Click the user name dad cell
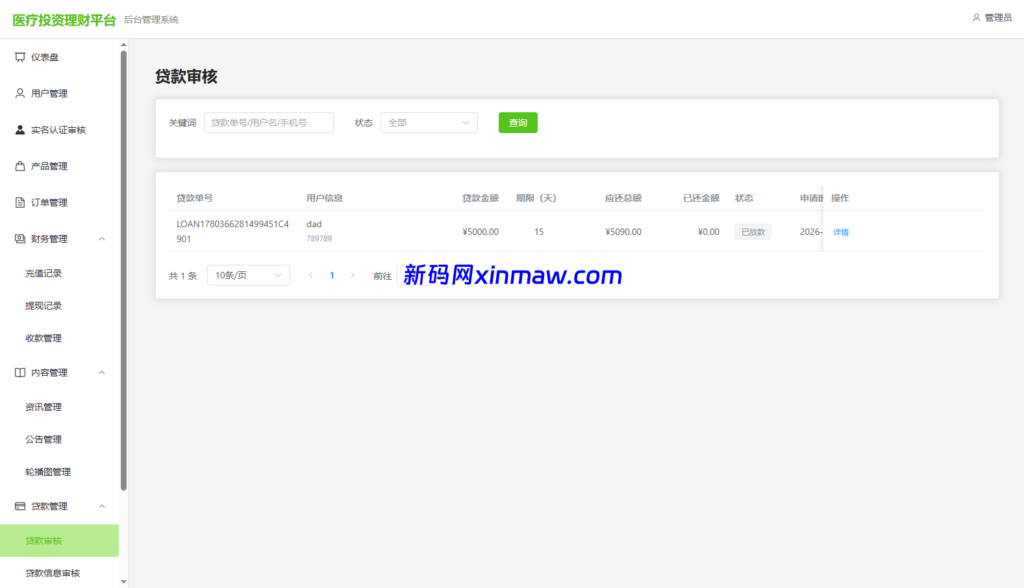Viewport: 1024px width, 588px height. coord(314,224)
